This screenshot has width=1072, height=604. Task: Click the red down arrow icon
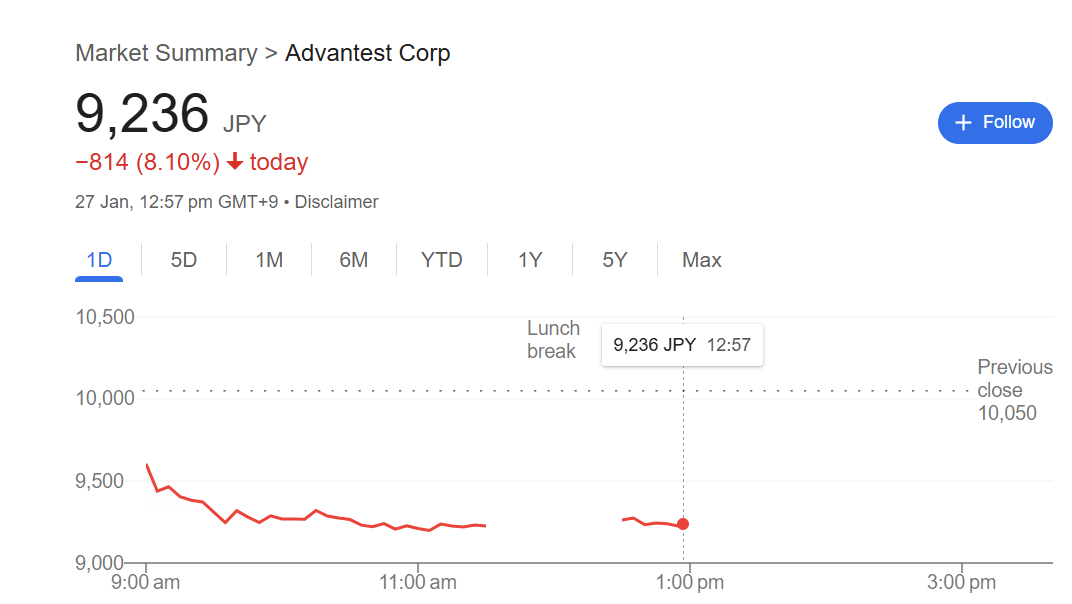235,162
